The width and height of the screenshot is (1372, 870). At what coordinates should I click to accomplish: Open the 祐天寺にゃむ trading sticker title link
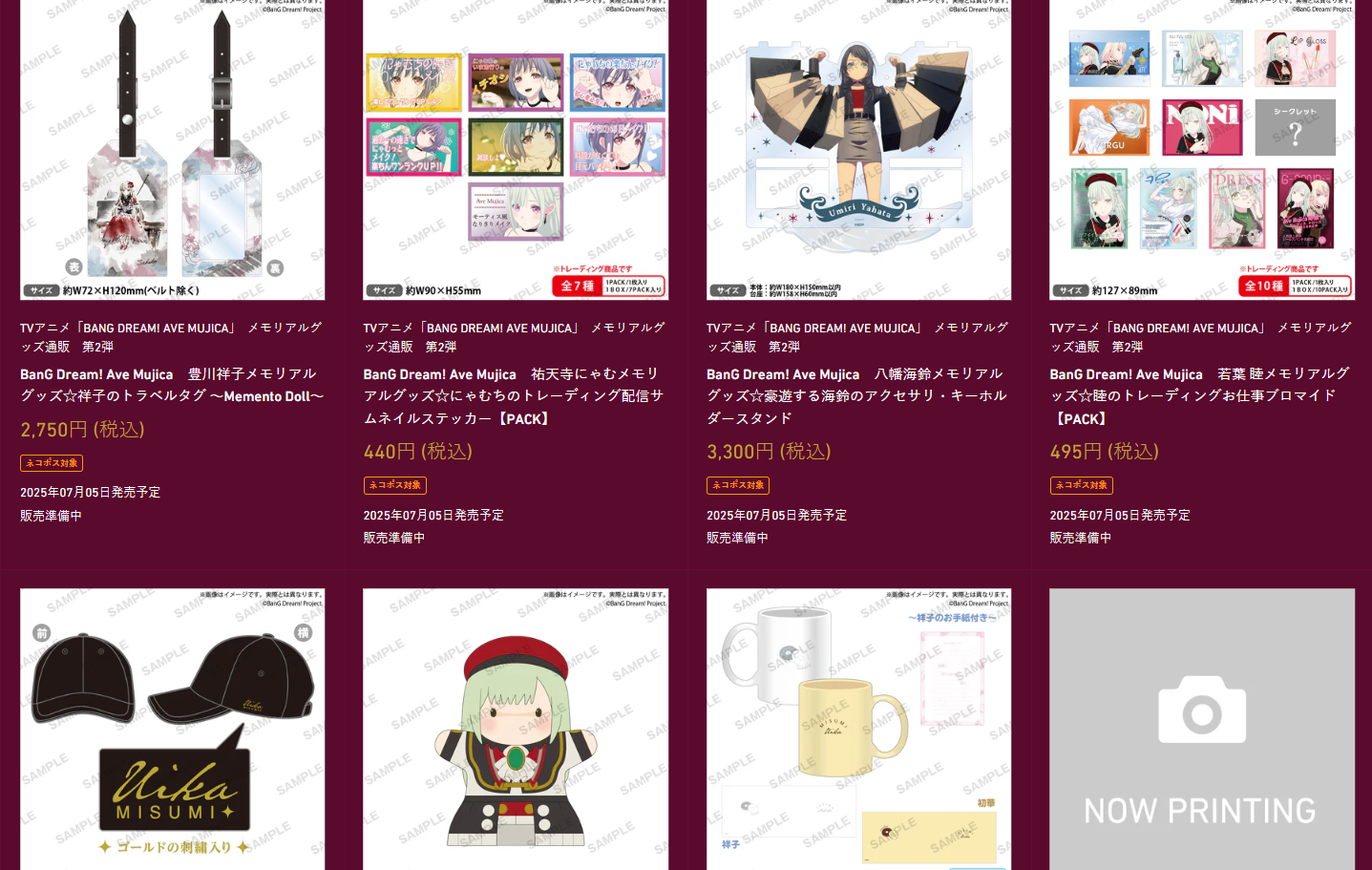click(x=514, y=396)
